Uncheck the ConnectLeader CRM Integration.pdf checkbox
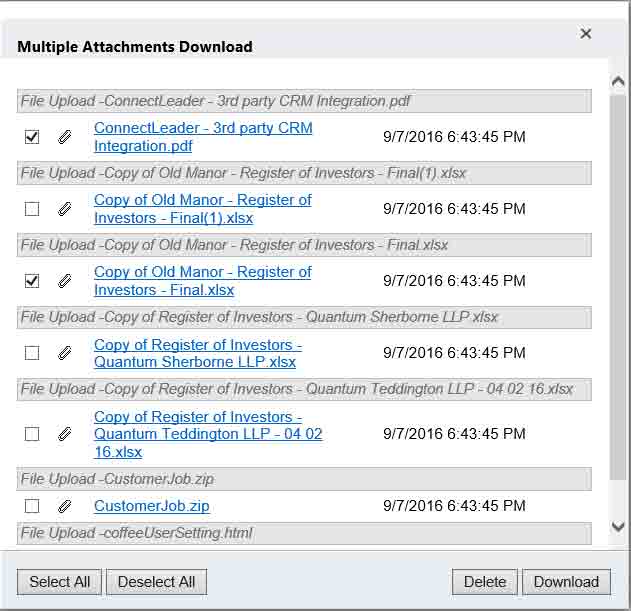This screenshot has height=611, width=631. [32, 137]
